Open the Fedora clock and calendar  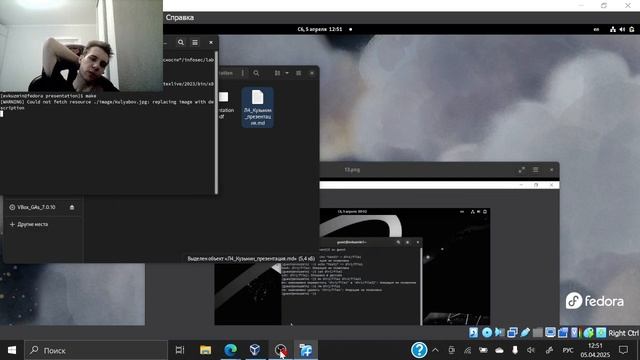pos(320,29)
